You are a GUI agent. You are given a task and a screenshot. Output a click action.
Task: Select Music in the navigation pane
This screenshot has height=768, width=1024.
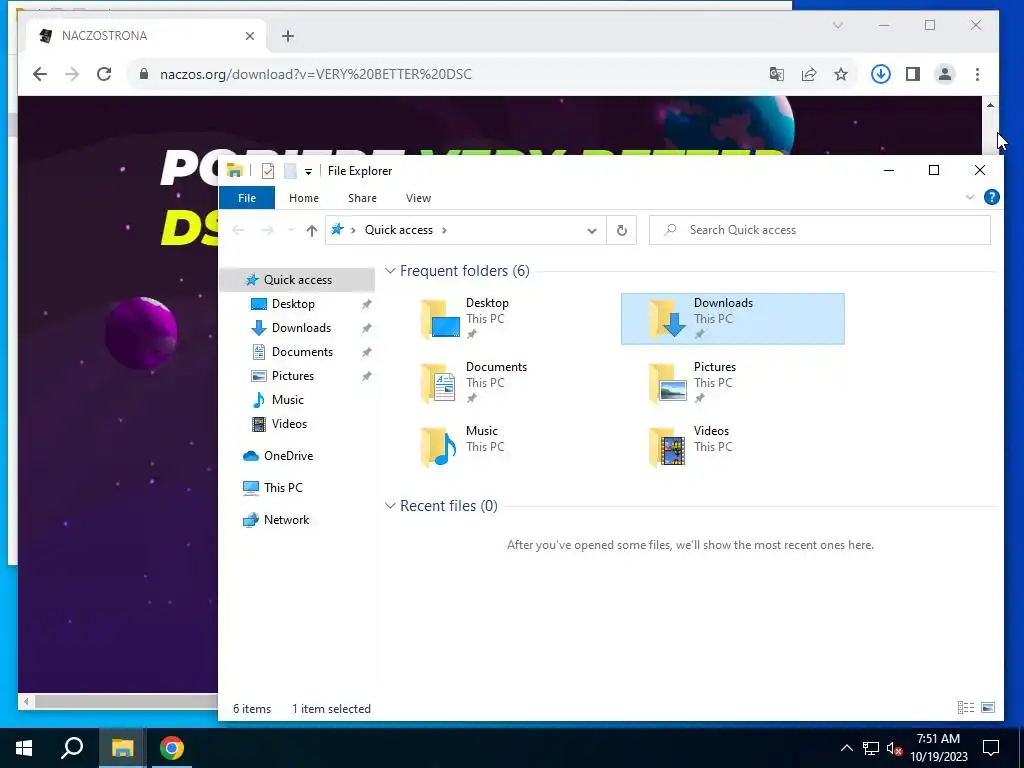point(287,400)
